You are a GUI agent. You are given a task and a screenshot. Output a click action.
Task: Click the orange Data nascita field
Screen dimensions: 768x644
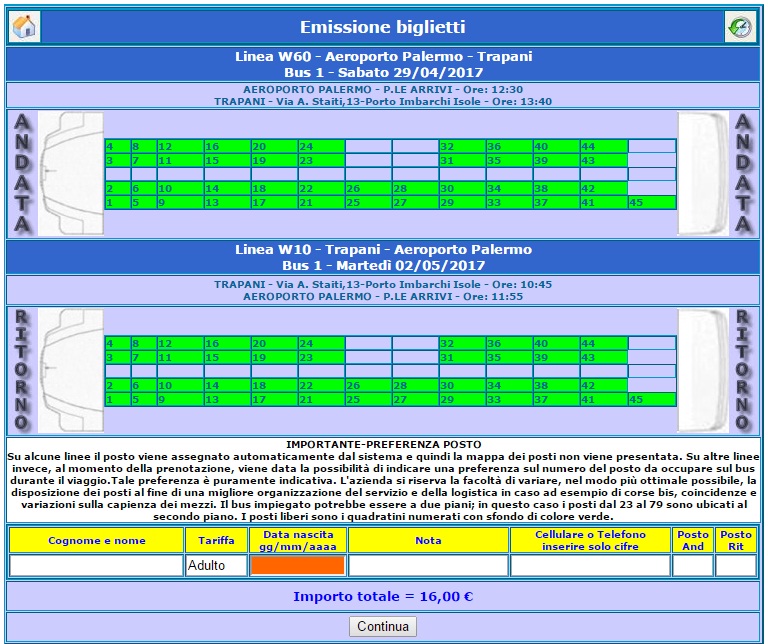(298, 566)
